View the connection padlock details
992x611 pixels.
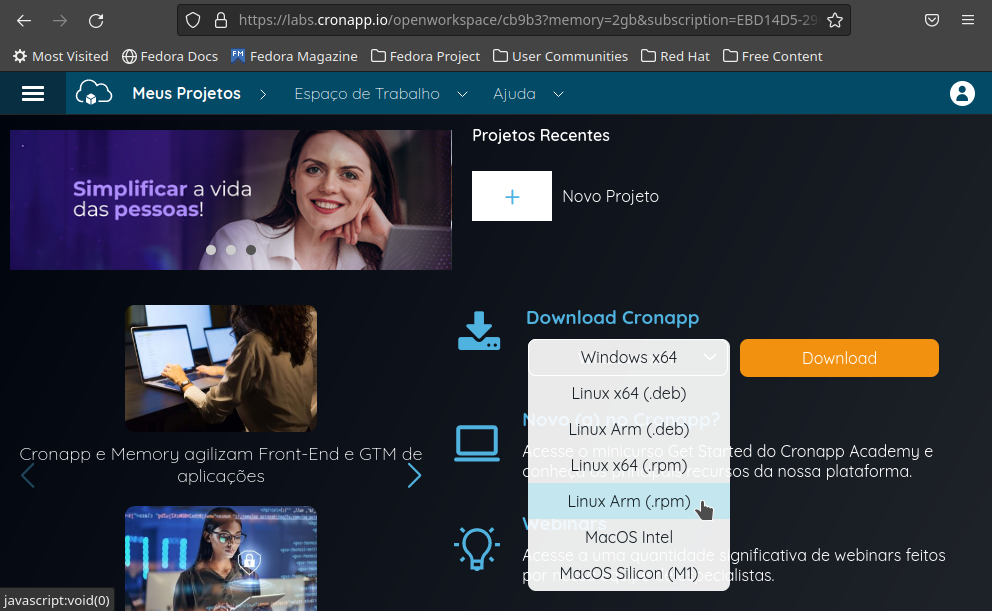(221, 21)
